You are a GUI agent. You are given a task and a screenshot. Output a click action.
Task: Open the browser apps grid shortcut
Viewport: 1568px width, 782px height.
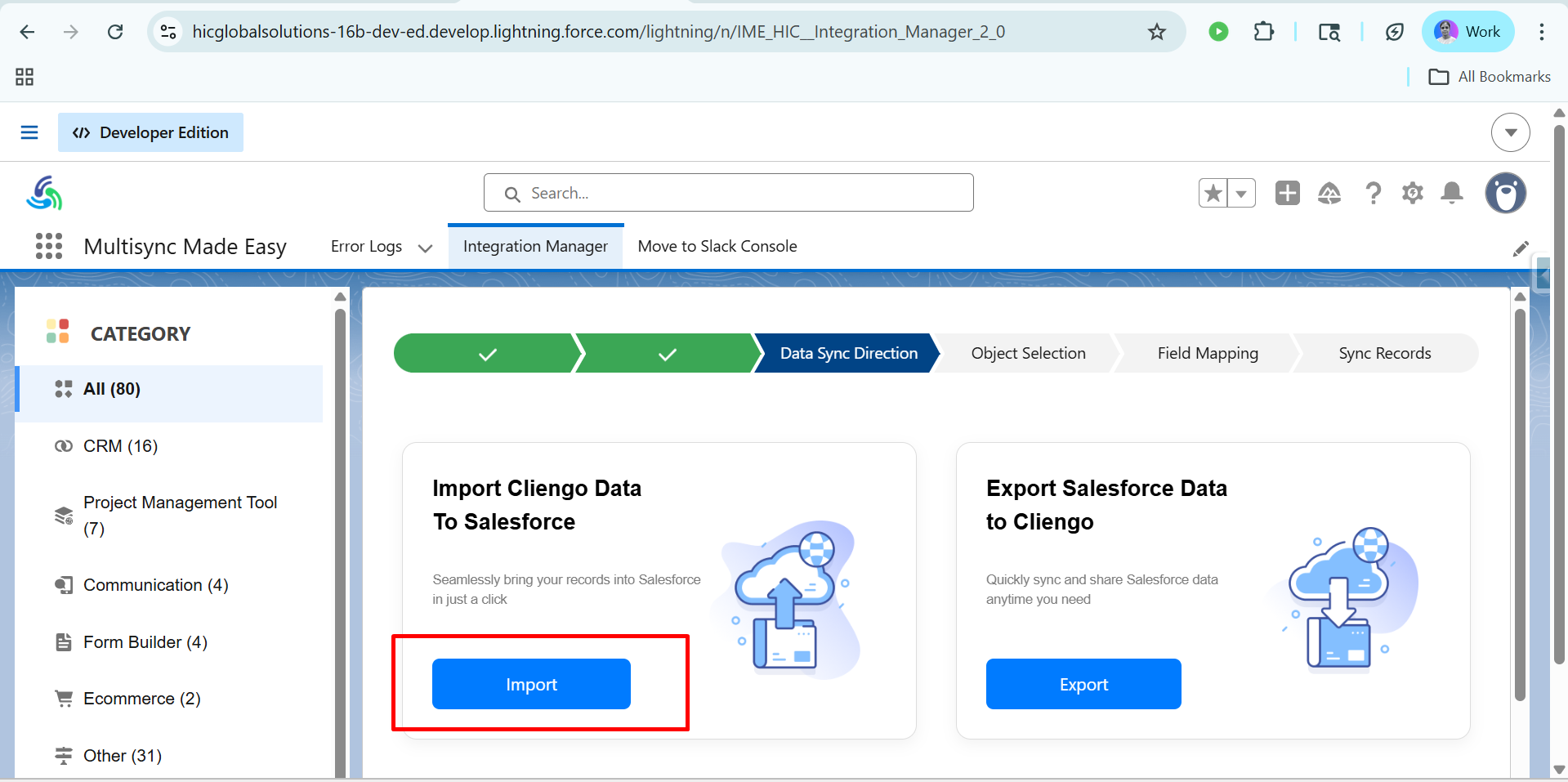tap(25, 77)
